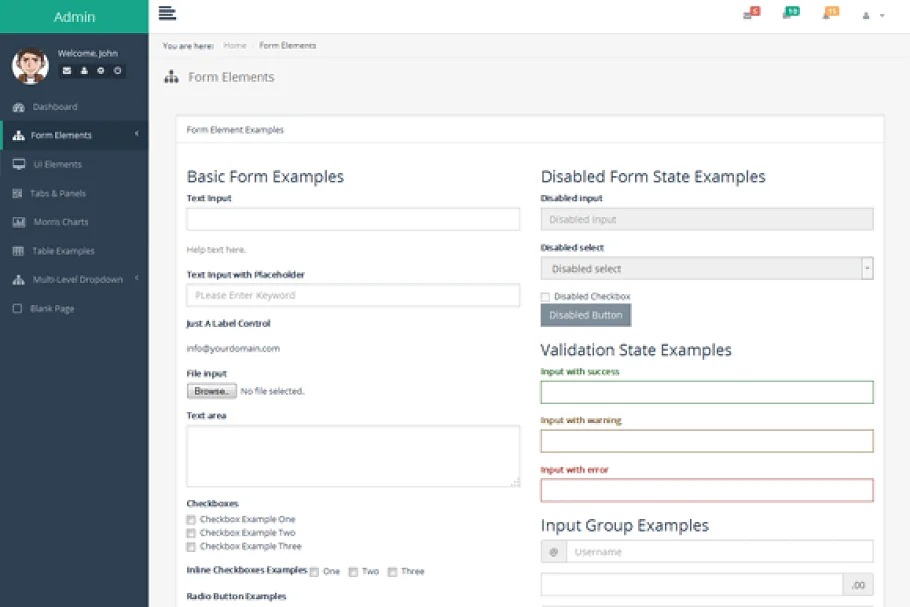Image resolution: width=910 pixels, height=607 pixels.
Task: Toggle the sidebar with the hamburger icon
Action: 167,13
